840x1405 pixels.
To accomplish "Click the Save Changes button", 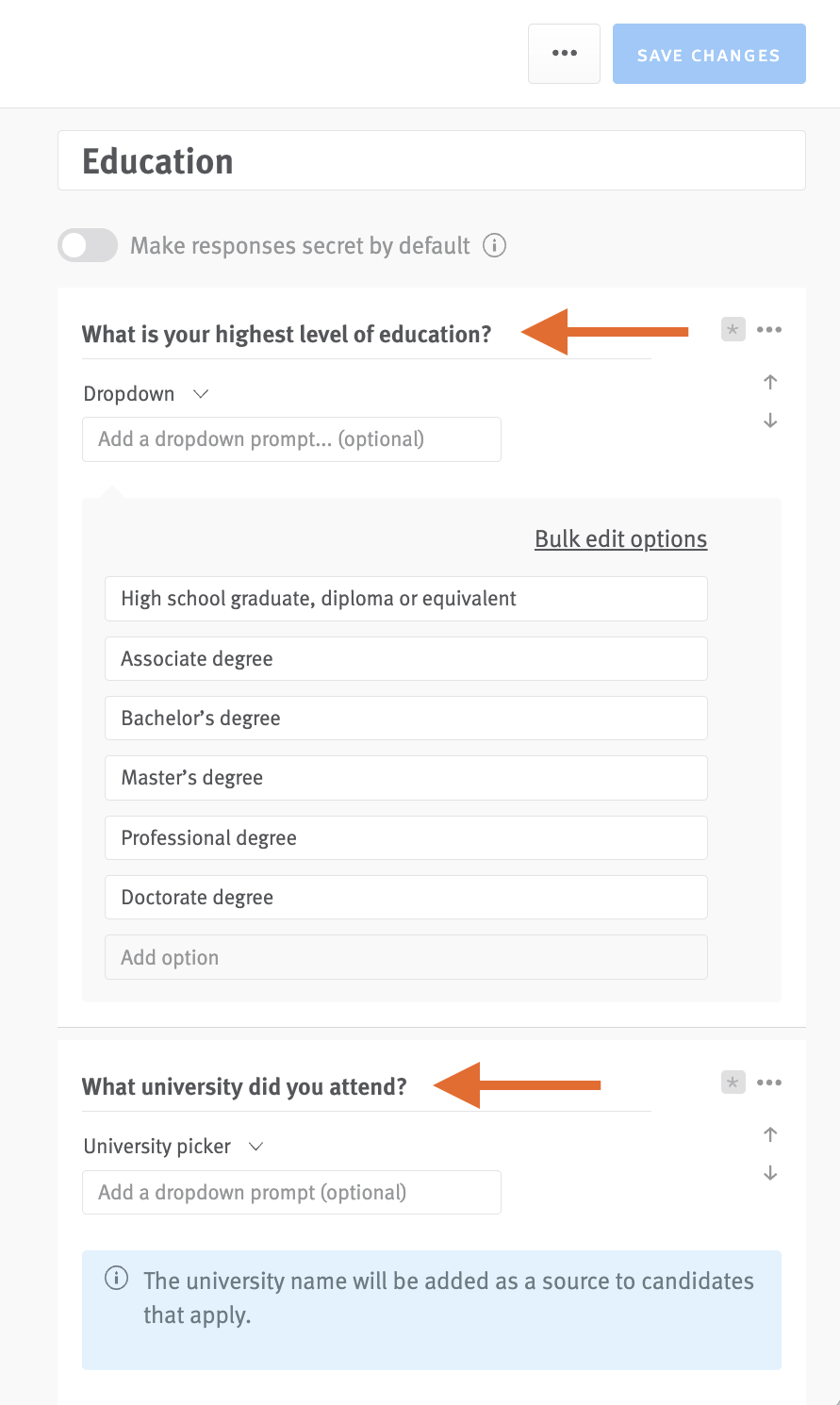I will pyautogui.click(x=709, y=54).
